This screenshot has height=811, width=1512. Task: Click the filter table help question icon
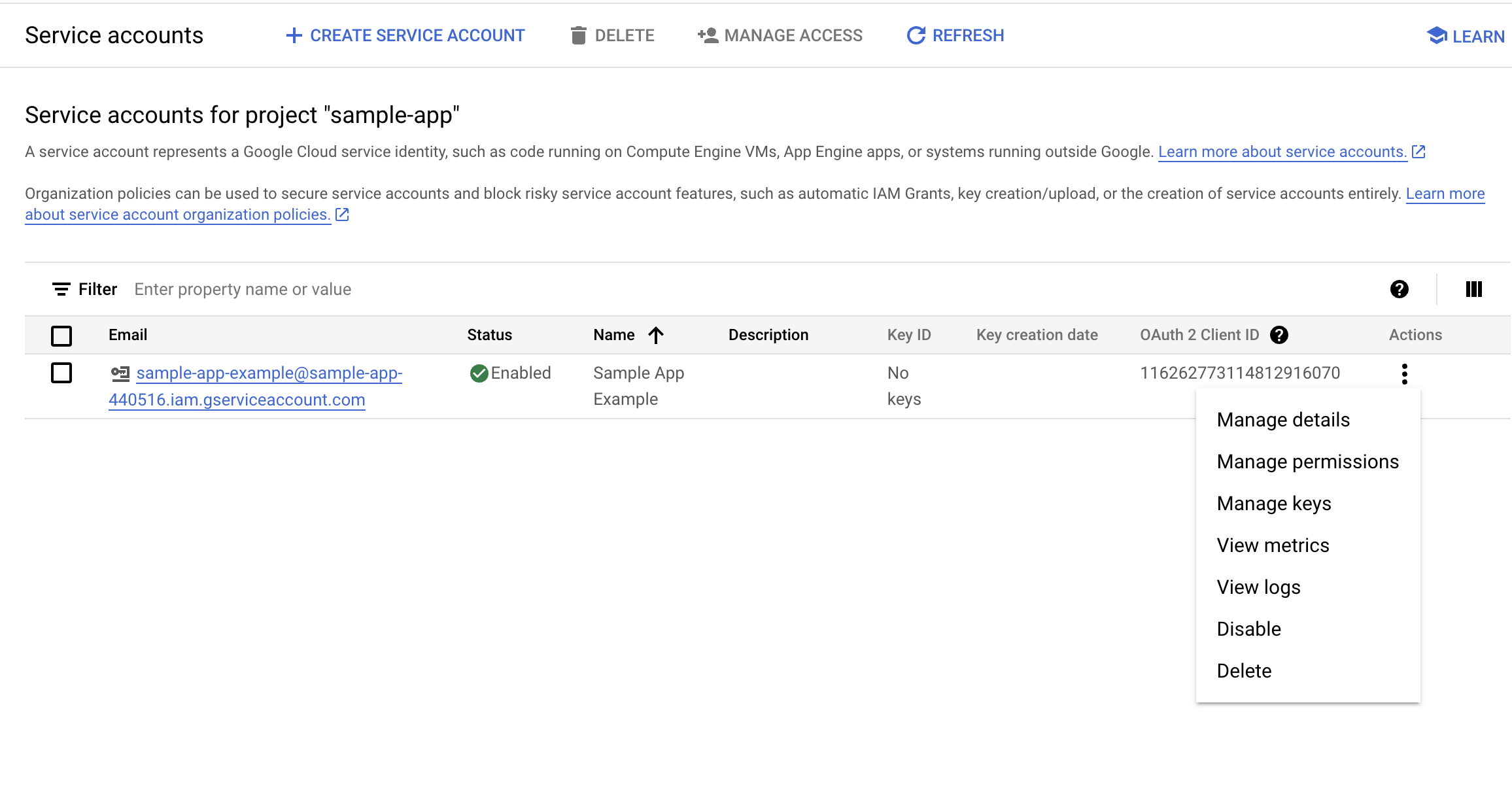click(1399, 289)
